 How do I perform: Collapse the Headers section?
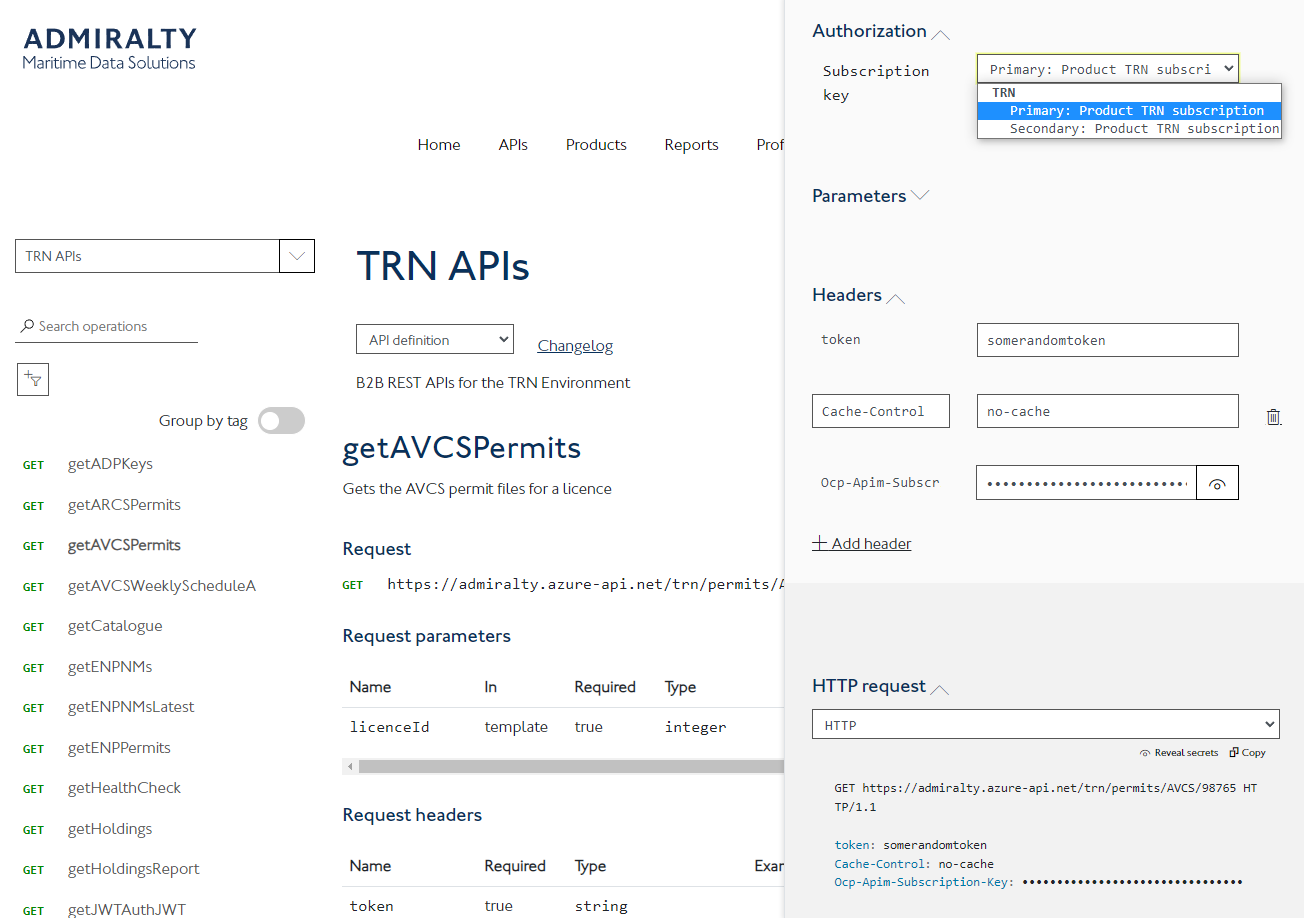coord(896,297)
